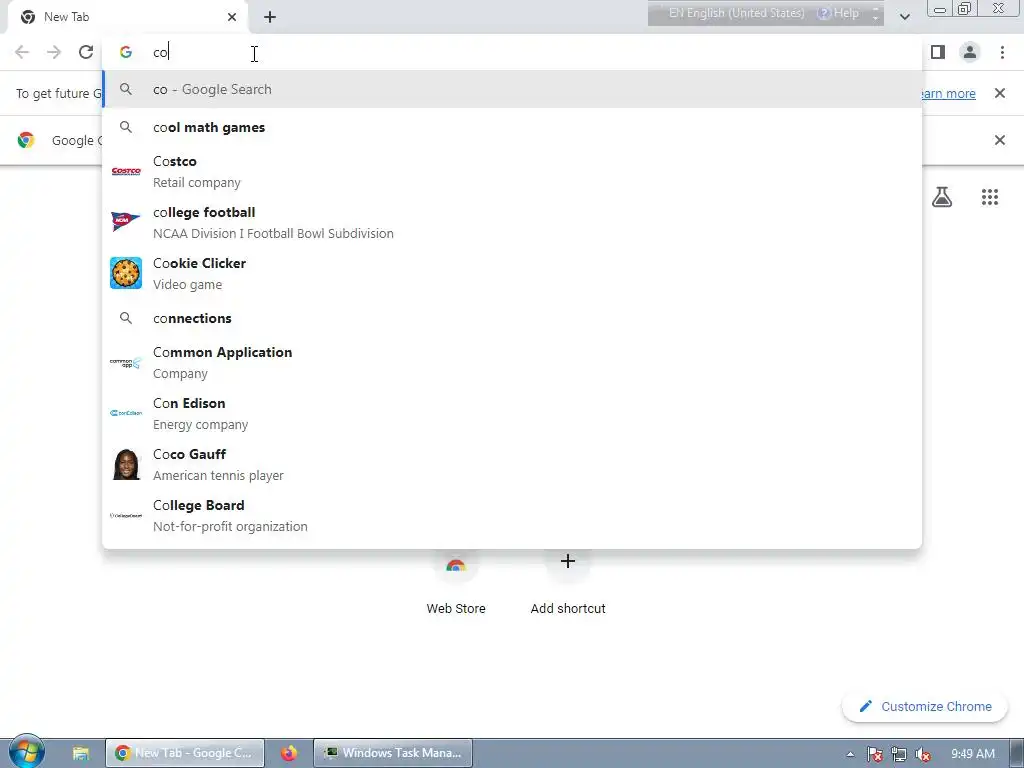
Task: Open the Learn more link
Action: tap(948, 93)
